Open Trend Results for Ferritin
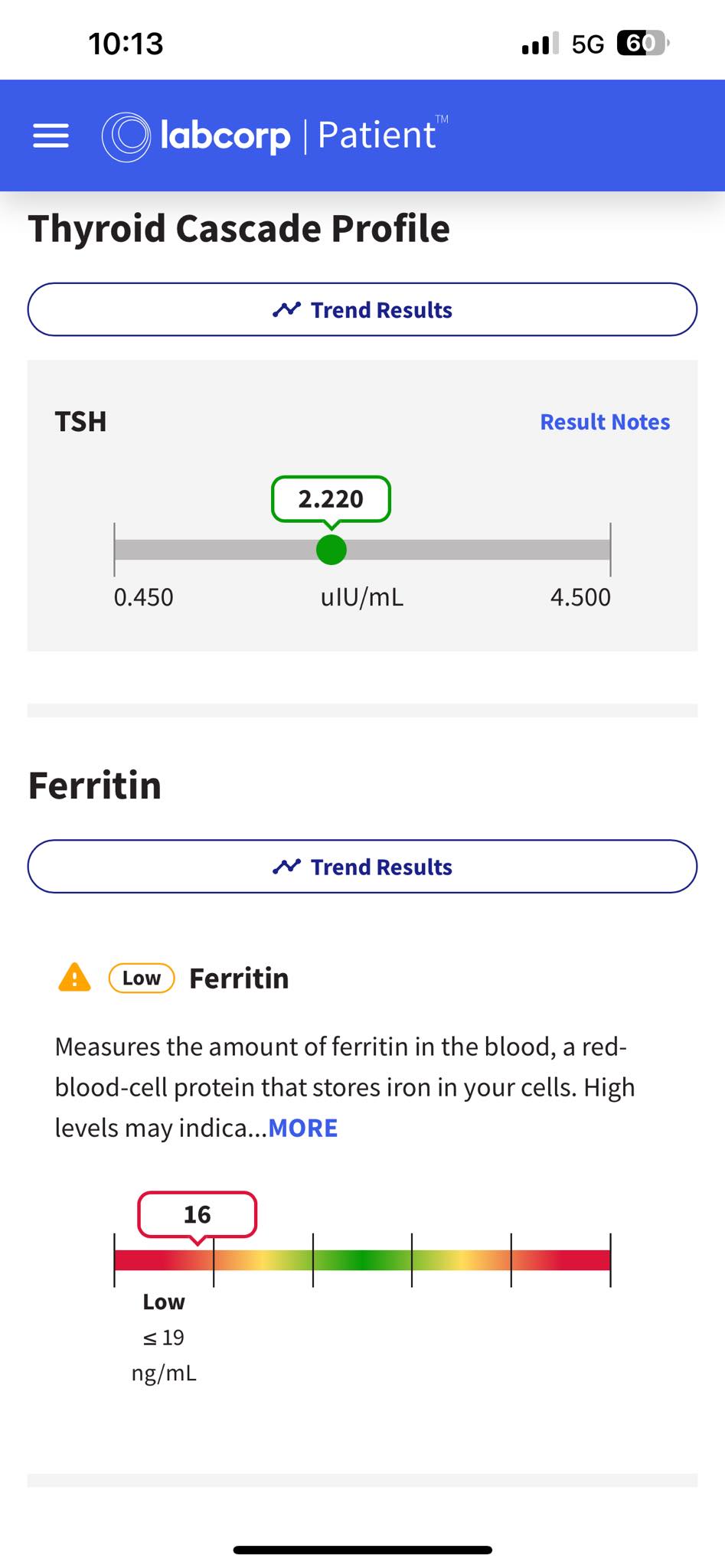Screen dimensions: 725x1568 (x=362, y=866)
